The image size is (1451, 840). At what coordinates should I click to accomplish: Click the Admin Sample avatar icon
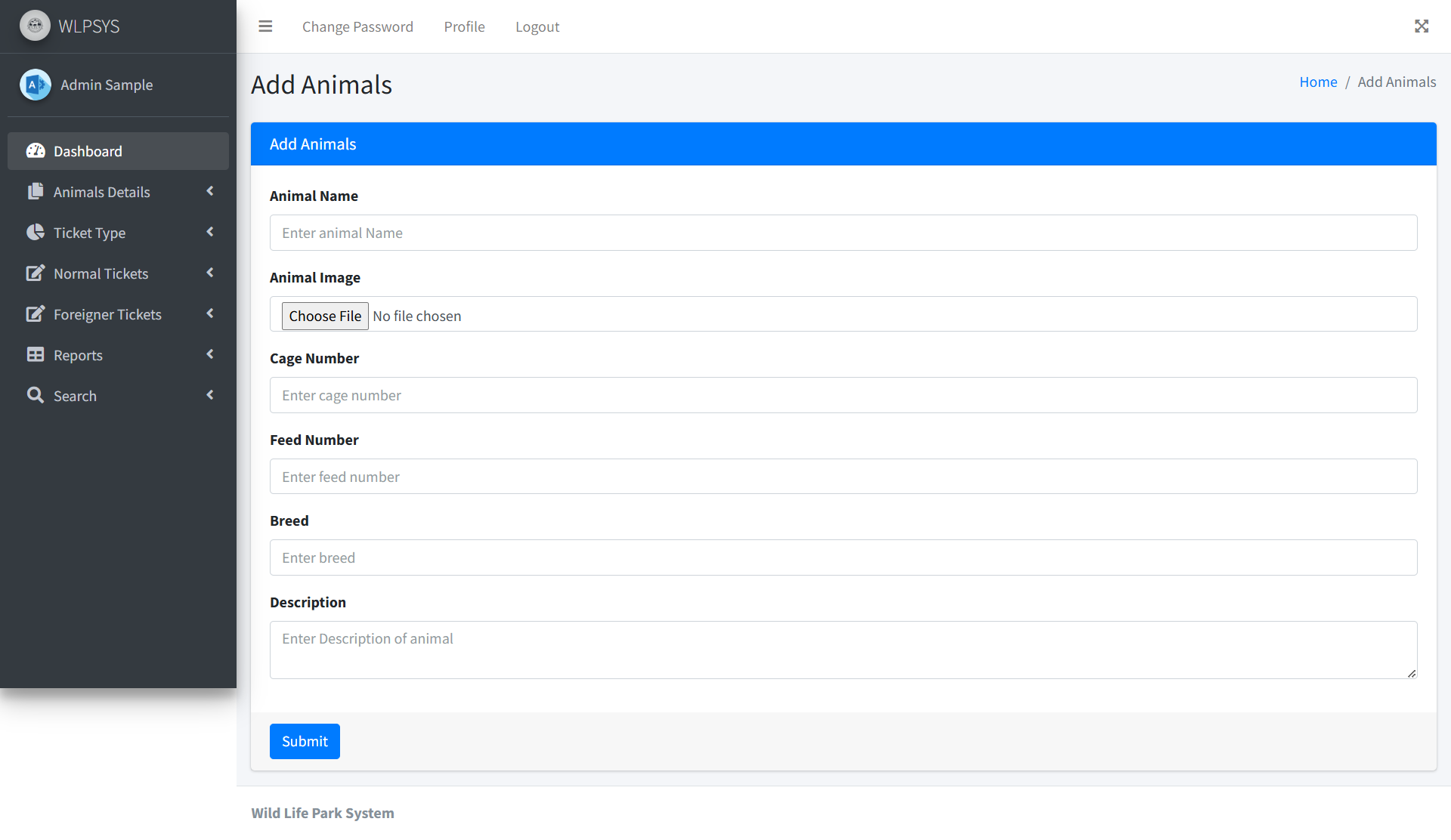tap(36, 85)
